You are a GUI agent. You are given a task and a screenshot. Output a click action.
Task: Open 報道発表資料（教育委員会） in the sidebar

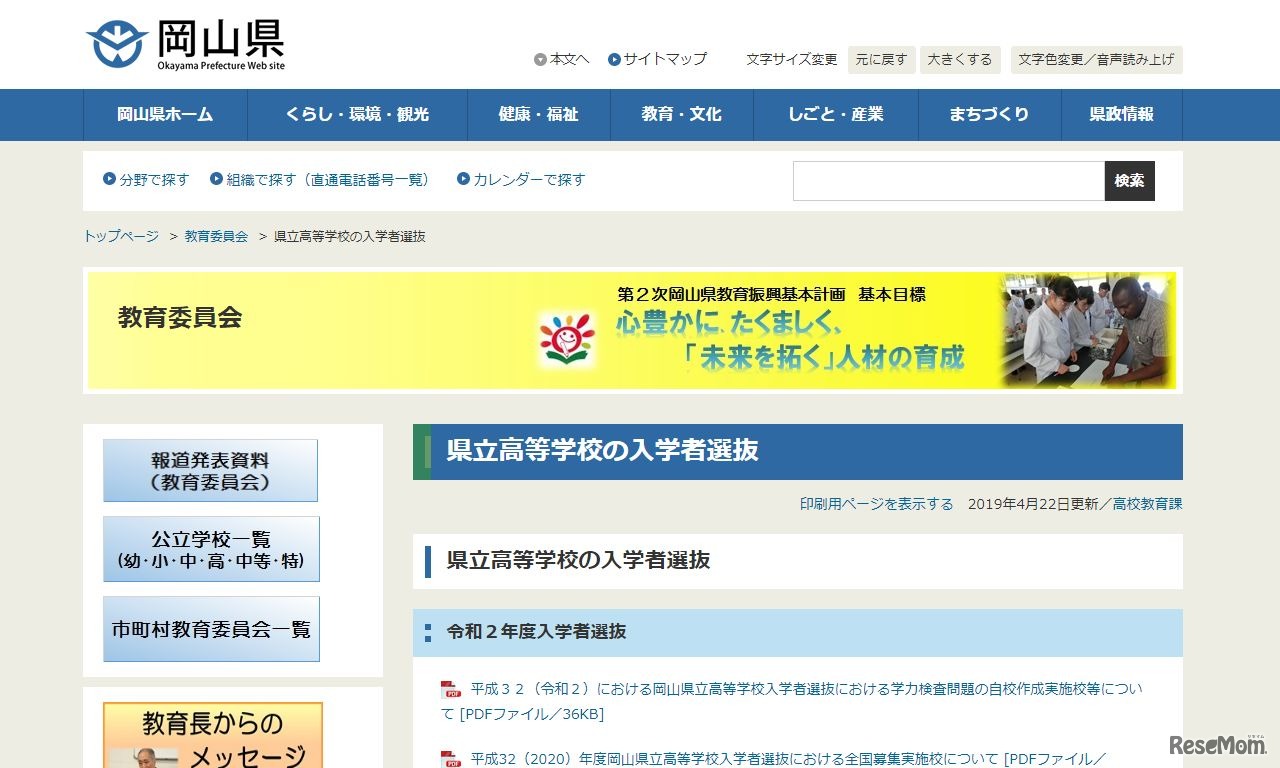click(x=210, y=470)
